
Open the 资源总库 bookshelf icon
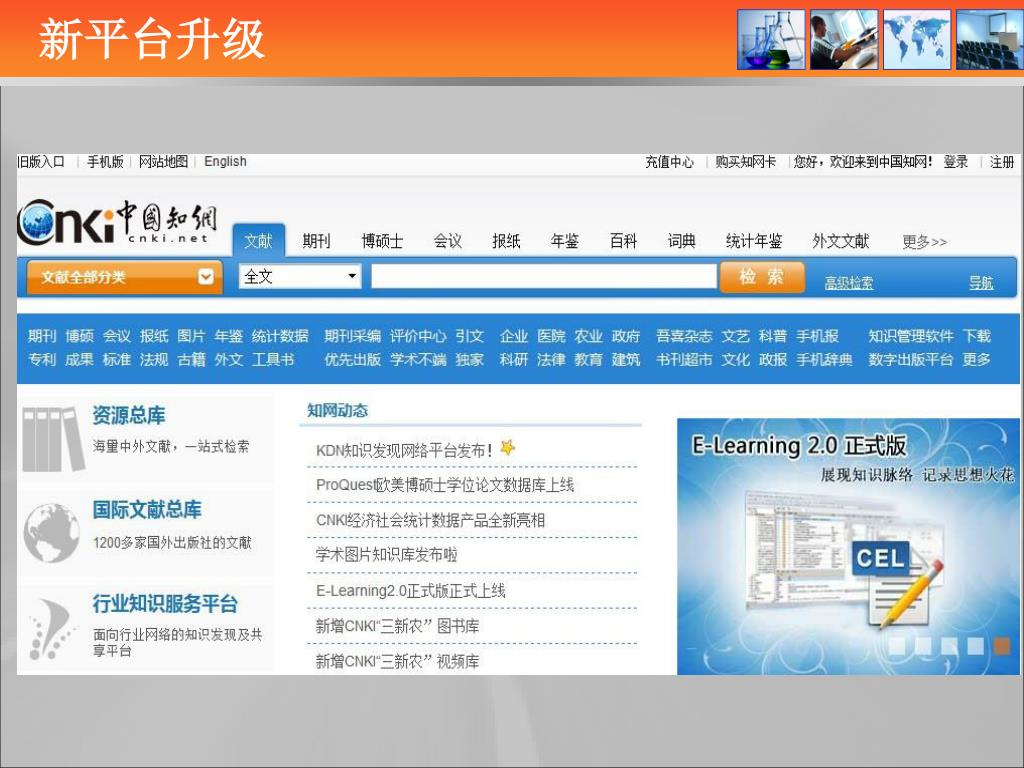(54, 439)
